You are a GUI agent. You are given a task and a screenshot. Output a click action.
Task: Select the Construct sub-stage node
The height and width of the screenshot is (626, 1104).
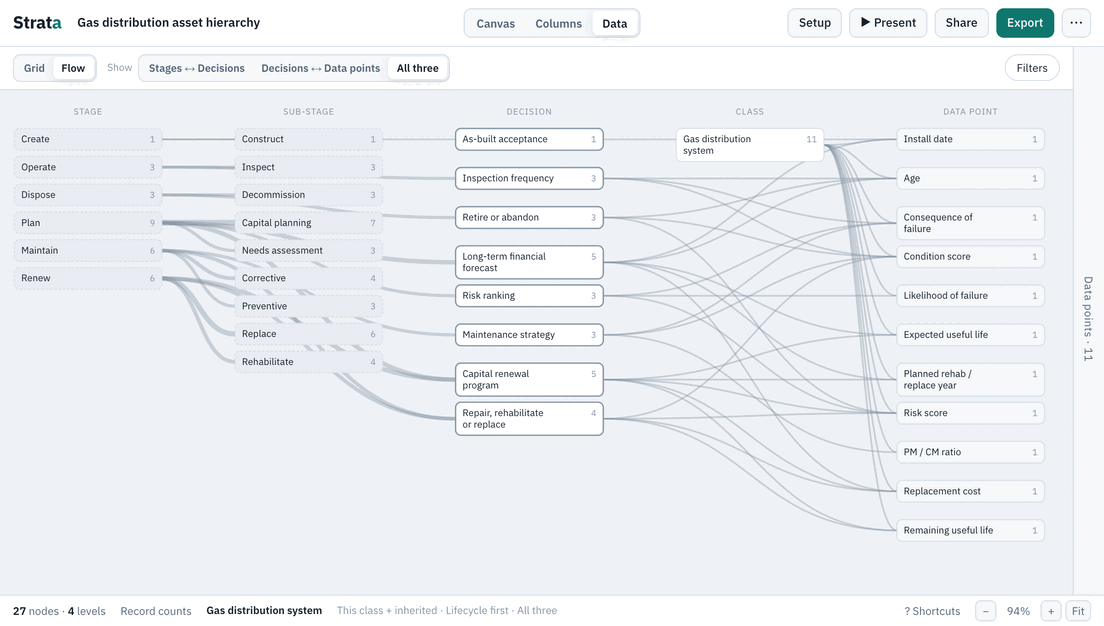point(308,139)
